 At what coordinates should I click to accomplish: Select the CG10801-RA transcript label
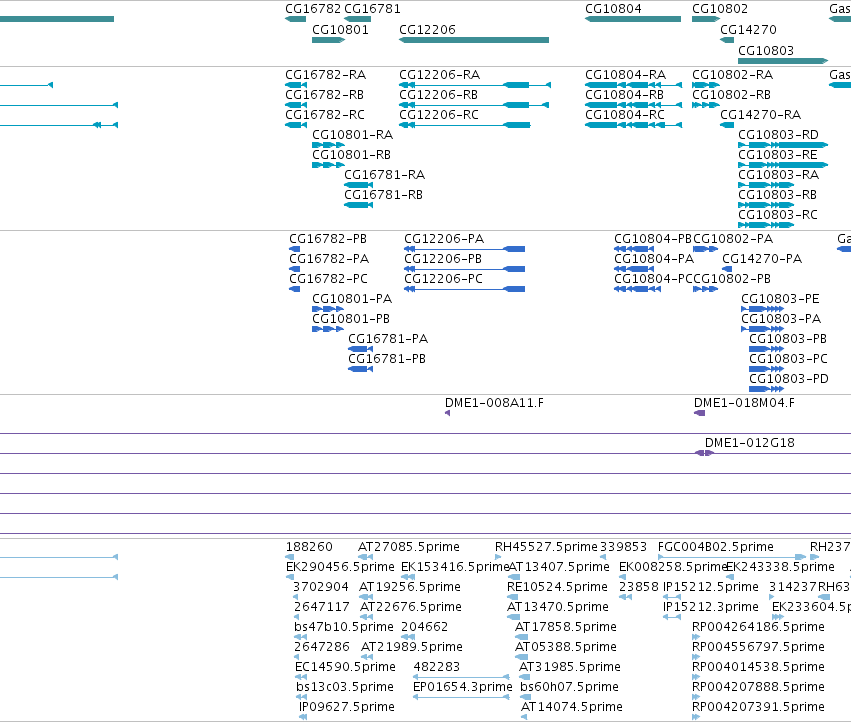tap(352, 135)
